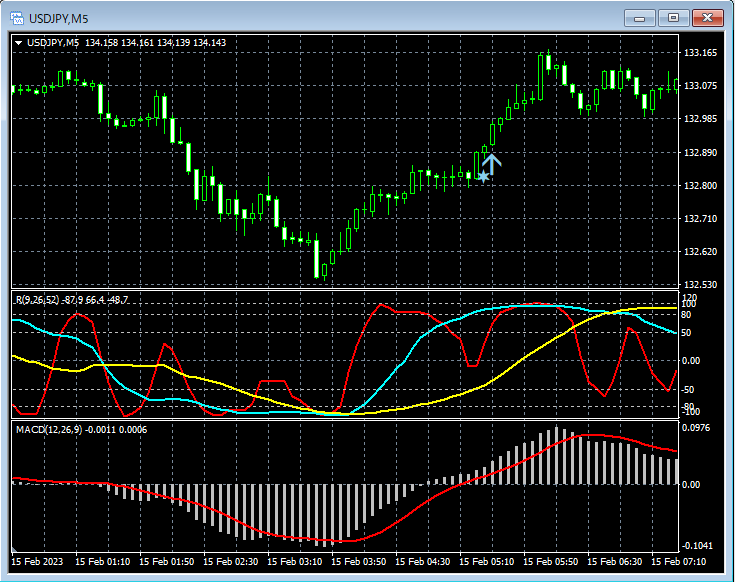This screenshot has width=736, height=582.
Task: Click price level 133.165 on scale
Action: coord(700,53)
